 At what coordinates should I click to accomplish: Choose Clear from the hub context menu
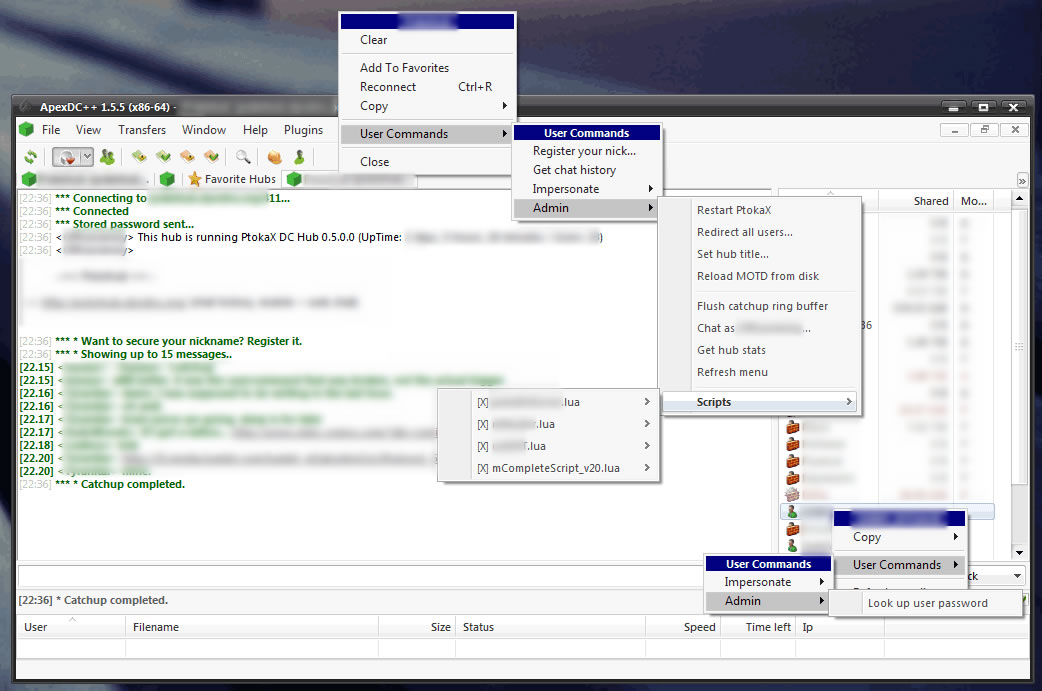pyautogui.click(x=427, y=40)
